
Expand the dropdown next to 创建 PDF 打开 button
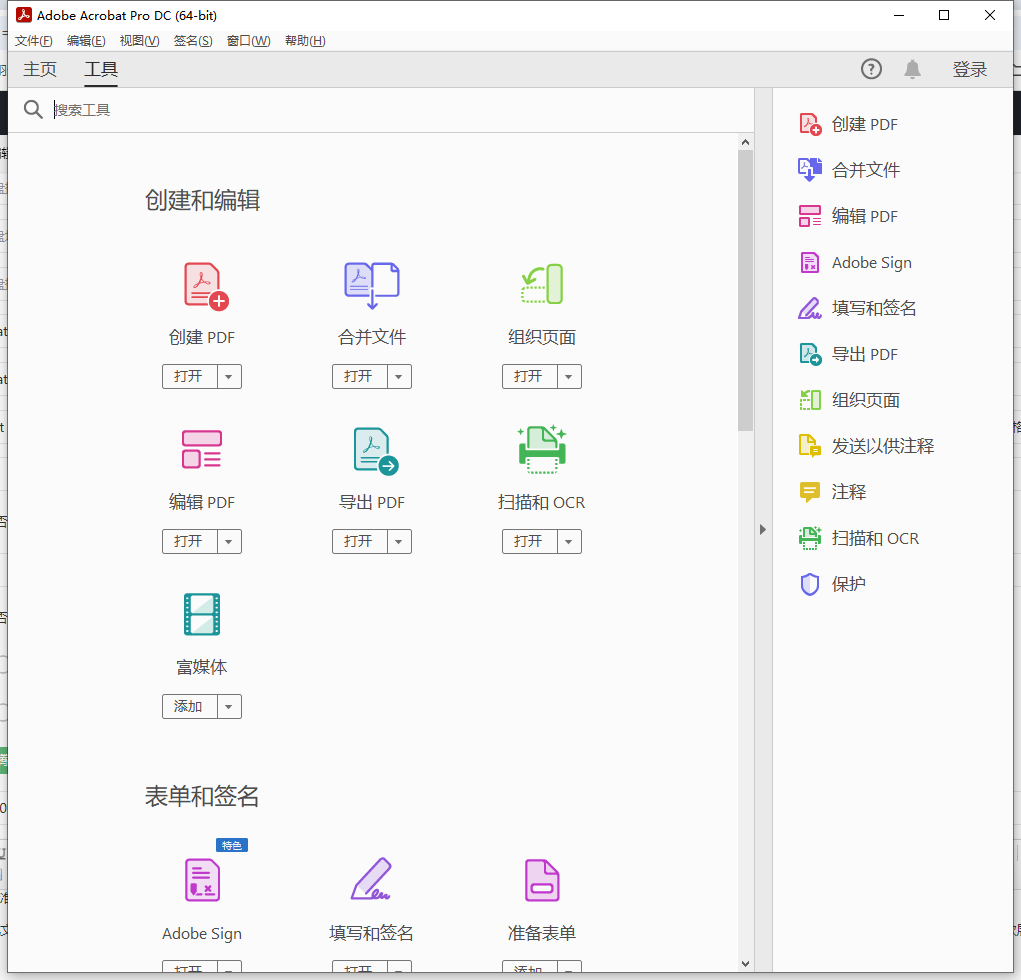pyautogui.click(x=229, y=377)
